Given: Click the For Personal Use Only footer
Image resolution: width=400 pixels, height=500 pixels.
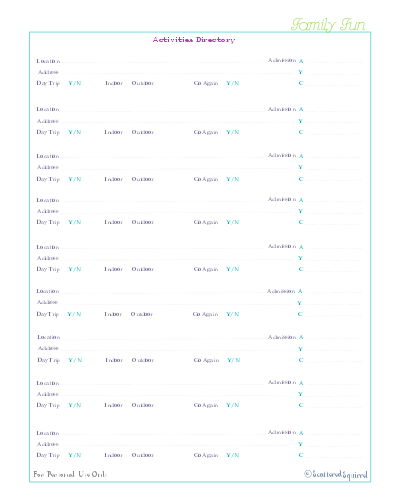Looking at the screenshot, I should [70, 474].
